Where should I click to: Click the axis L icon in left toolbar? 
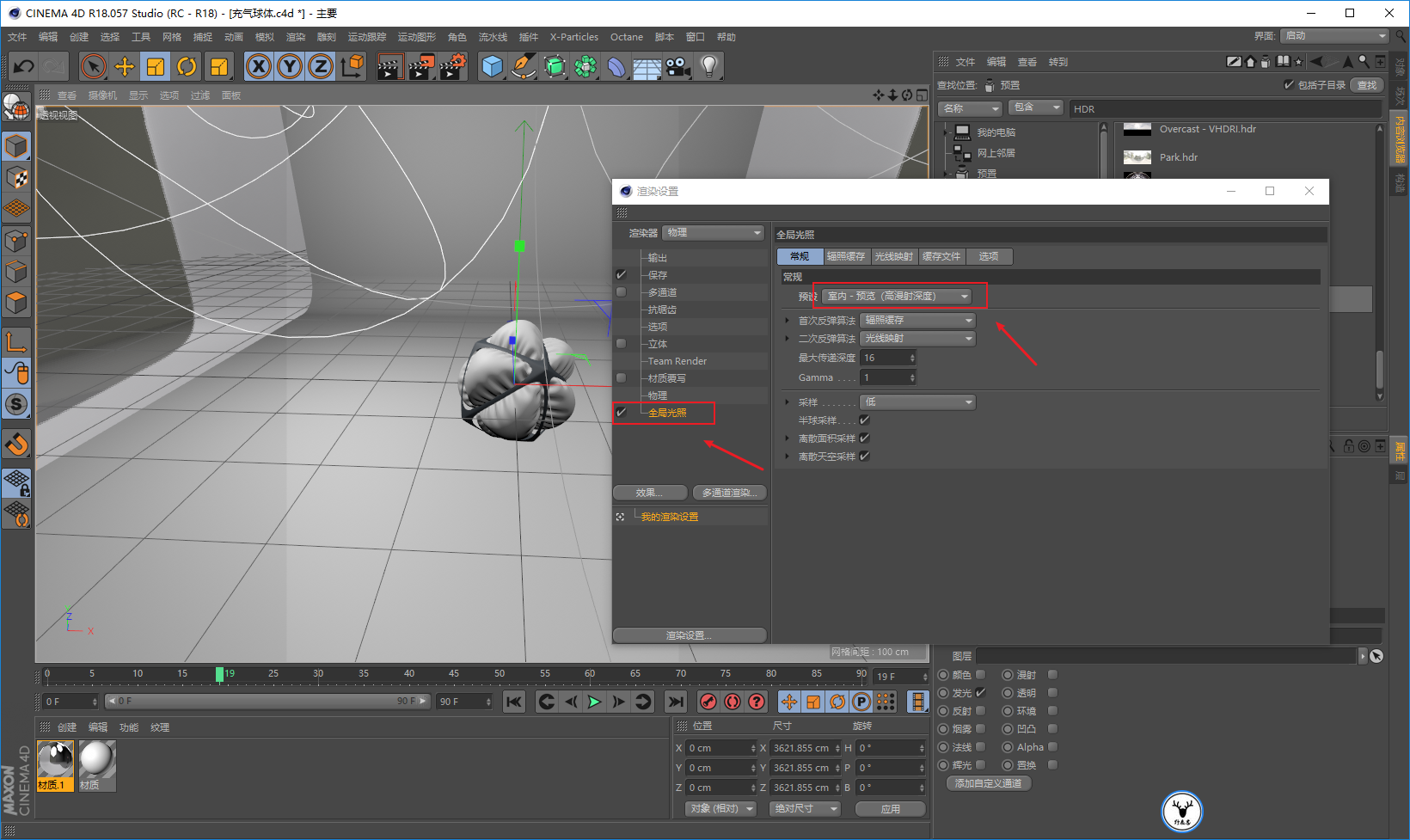16,341
